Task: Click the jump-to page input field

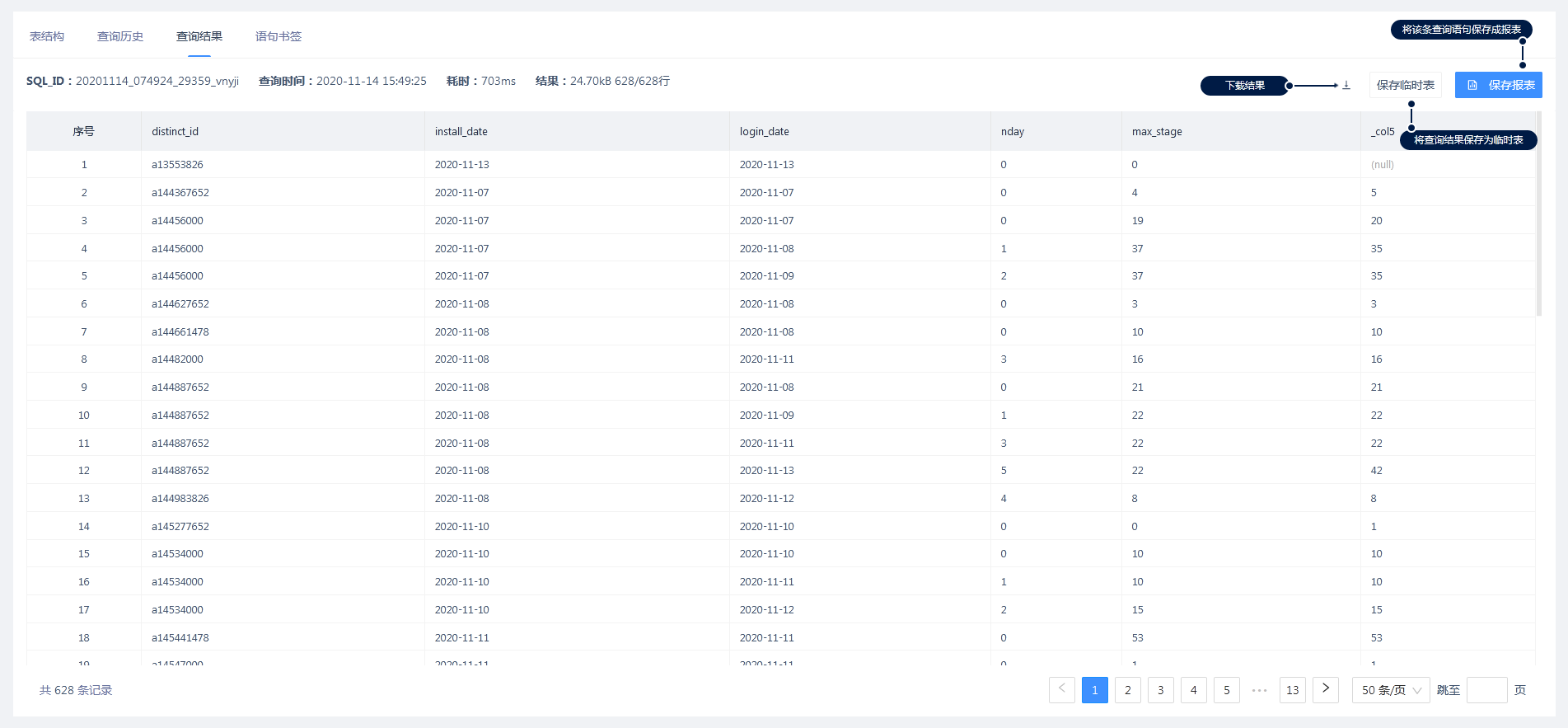Action: tap(1486, 690)
